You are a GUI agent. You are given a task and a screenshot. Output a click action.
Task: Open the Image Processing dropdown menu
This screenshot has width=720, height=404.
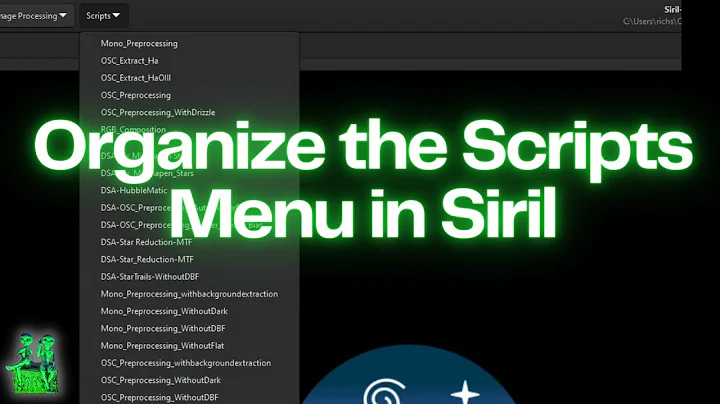click(36, 16)
